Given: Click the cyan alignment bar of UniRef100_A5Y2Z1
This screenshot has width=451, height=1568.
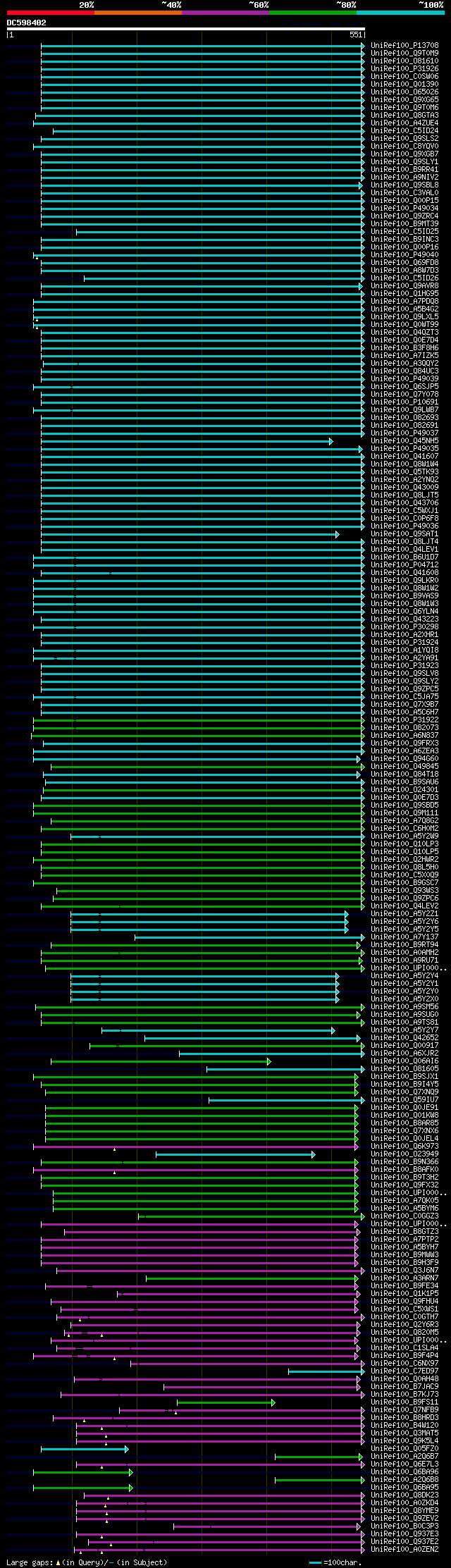Looking at the screenshot, I should pos(209,914).
